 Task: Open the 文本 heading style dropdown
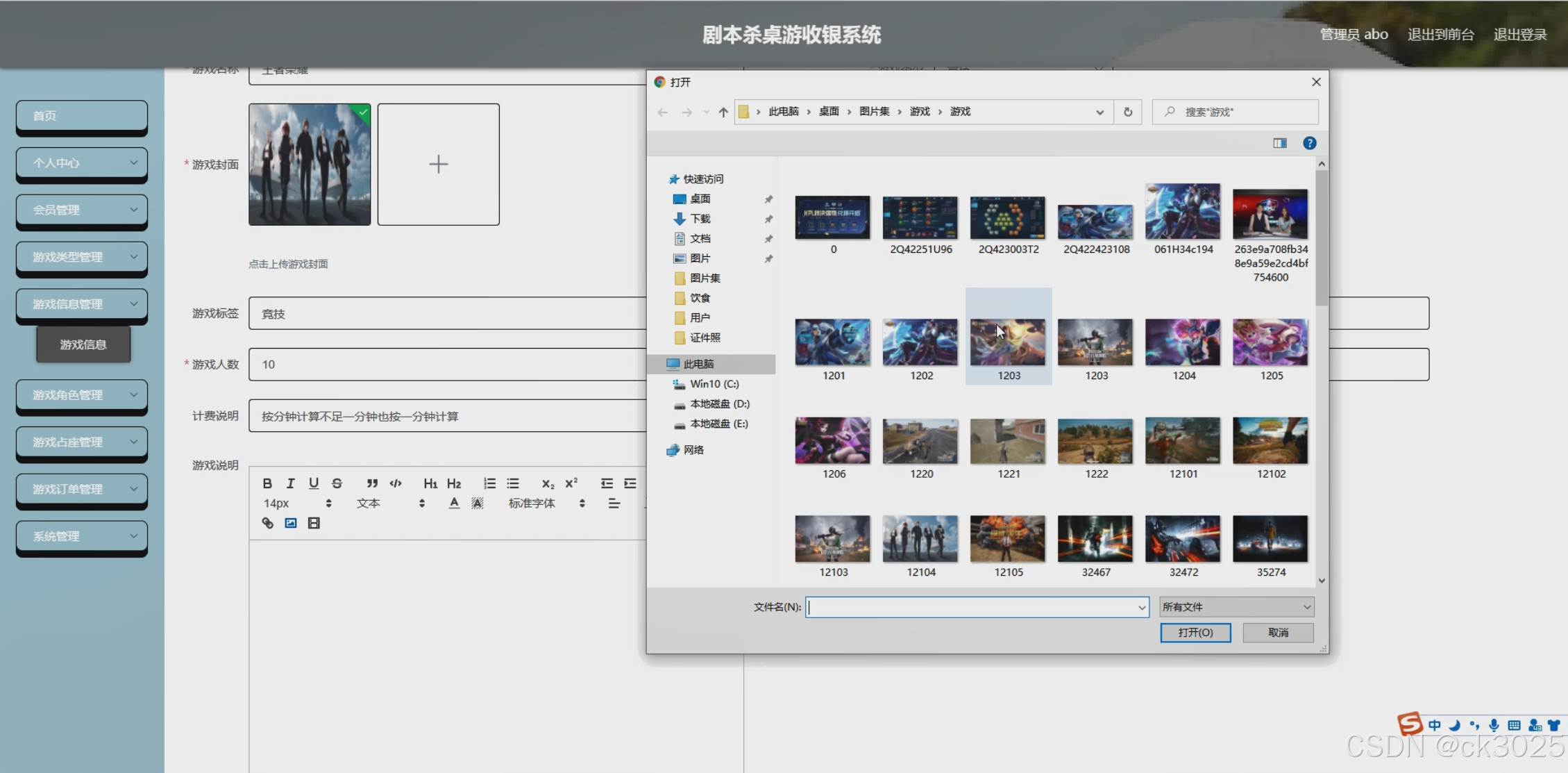[390, 504]
